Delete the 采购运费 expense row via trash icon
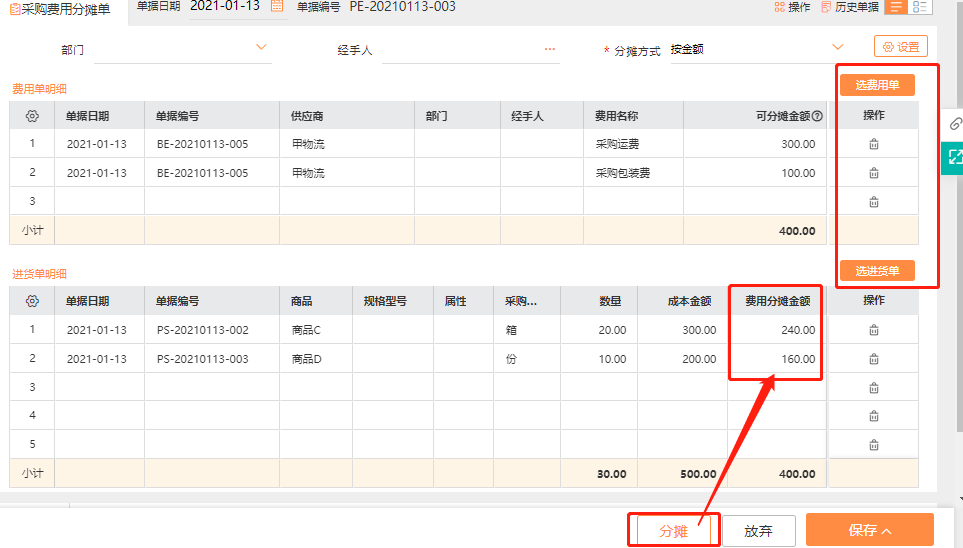This screenshot has height=548, width=963. tap(873, 144)
